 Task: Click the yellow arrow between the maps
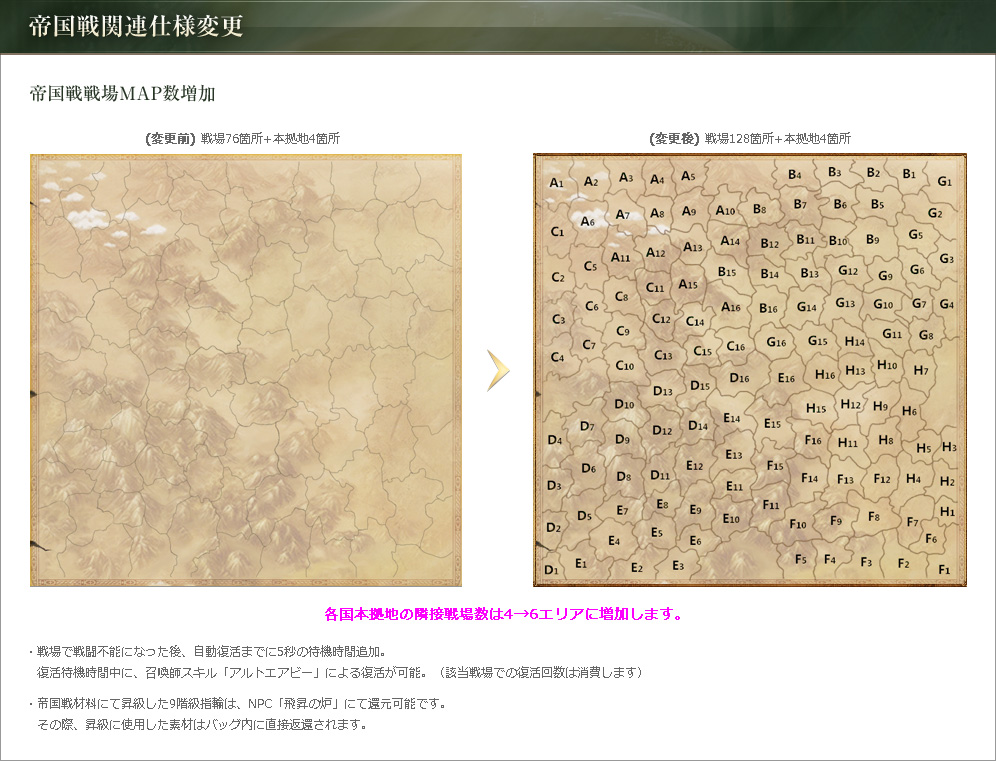tap(498, 370)
